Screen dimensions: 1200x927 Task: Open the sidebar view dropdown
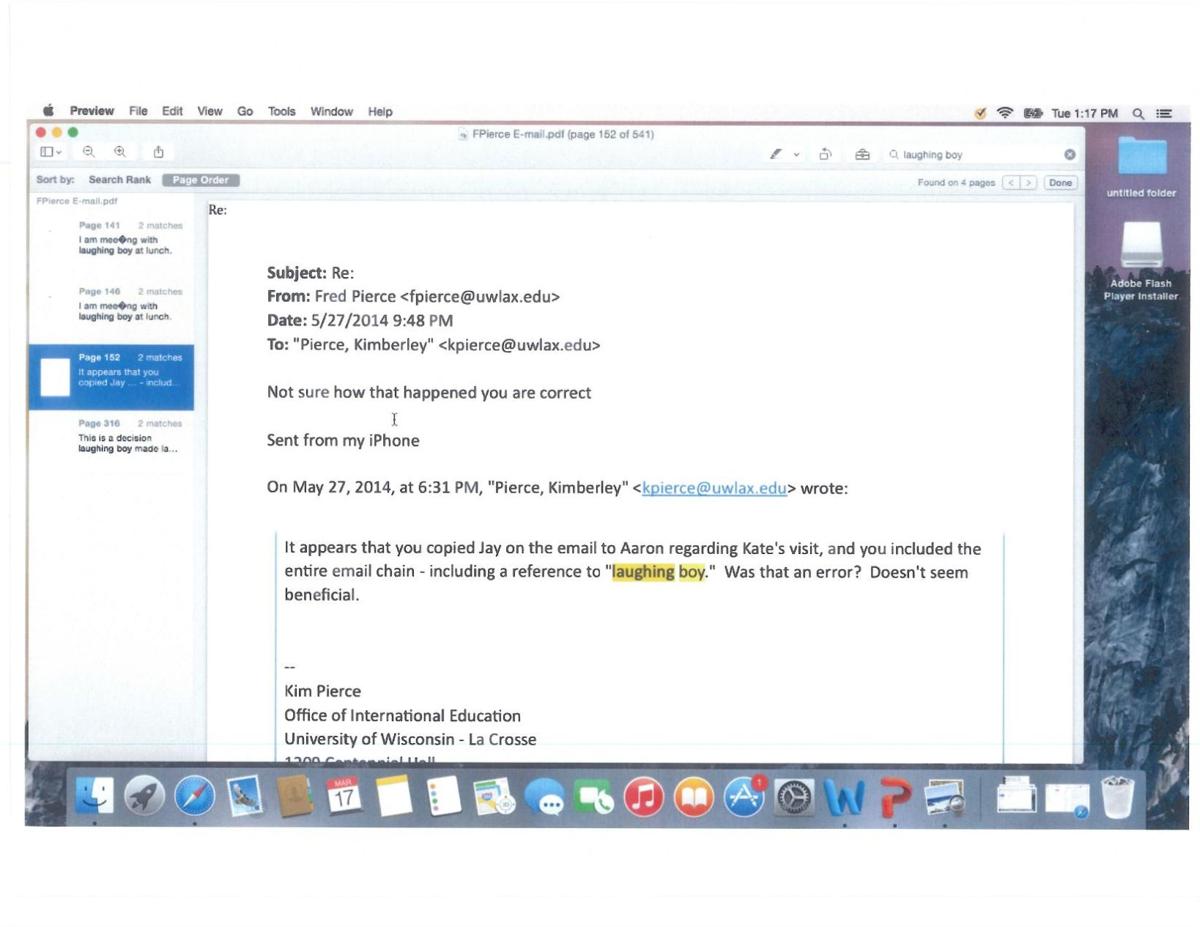(51, 152)
